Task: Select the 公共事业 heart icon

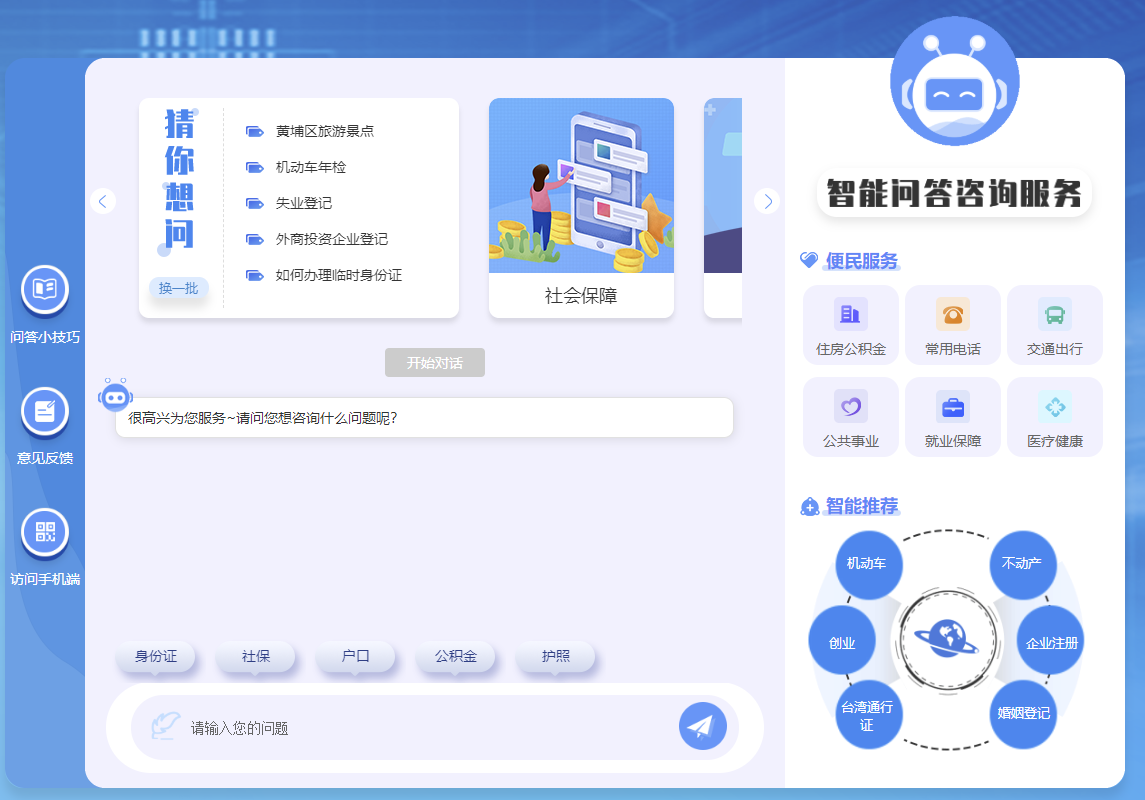Action: (851, 407)
